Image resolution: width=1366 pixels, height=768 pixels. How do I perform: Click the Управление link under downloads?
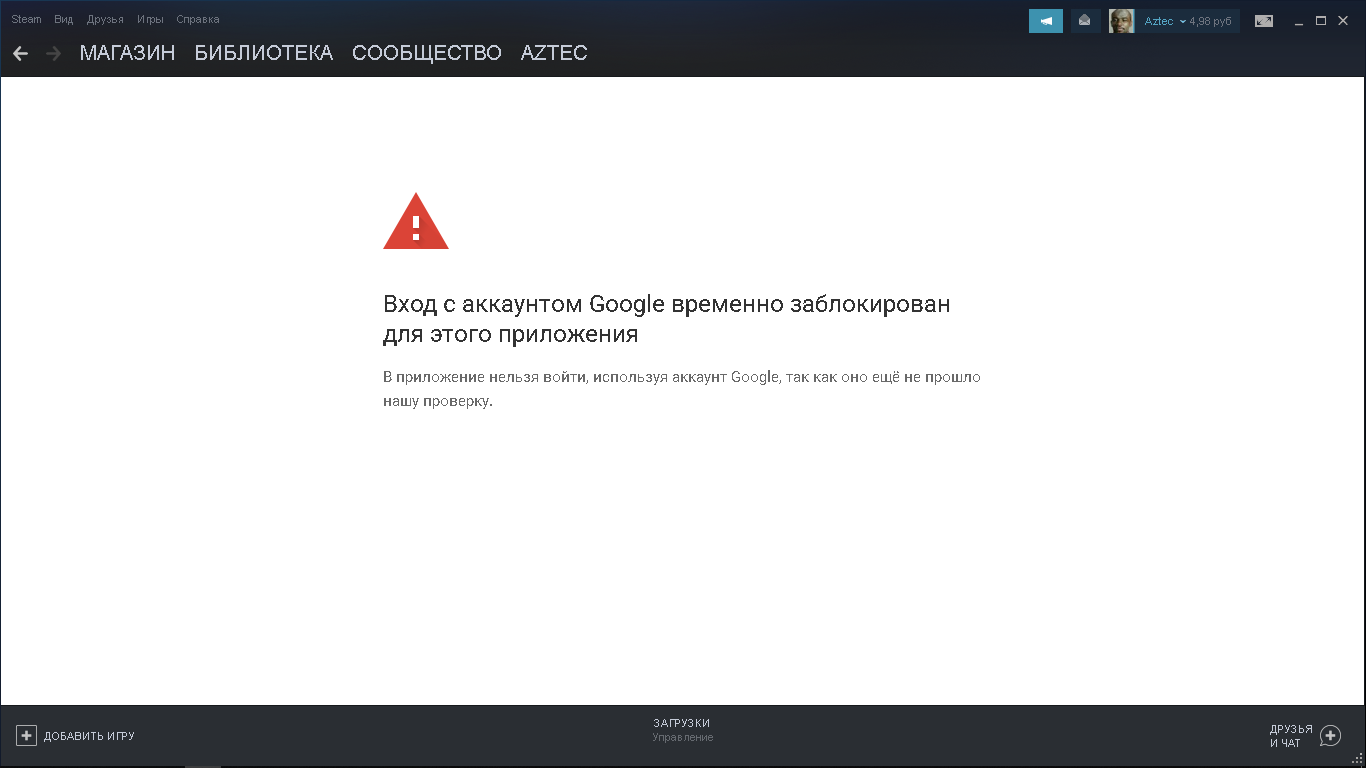coord(683,738)
